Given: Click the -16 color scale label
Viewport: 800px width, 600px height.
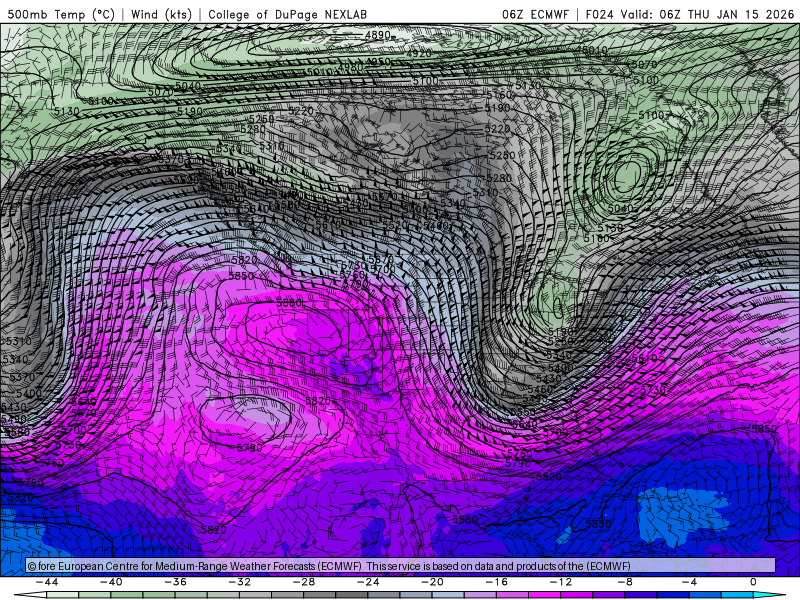Looking at the screenshot, I should 497,582.
